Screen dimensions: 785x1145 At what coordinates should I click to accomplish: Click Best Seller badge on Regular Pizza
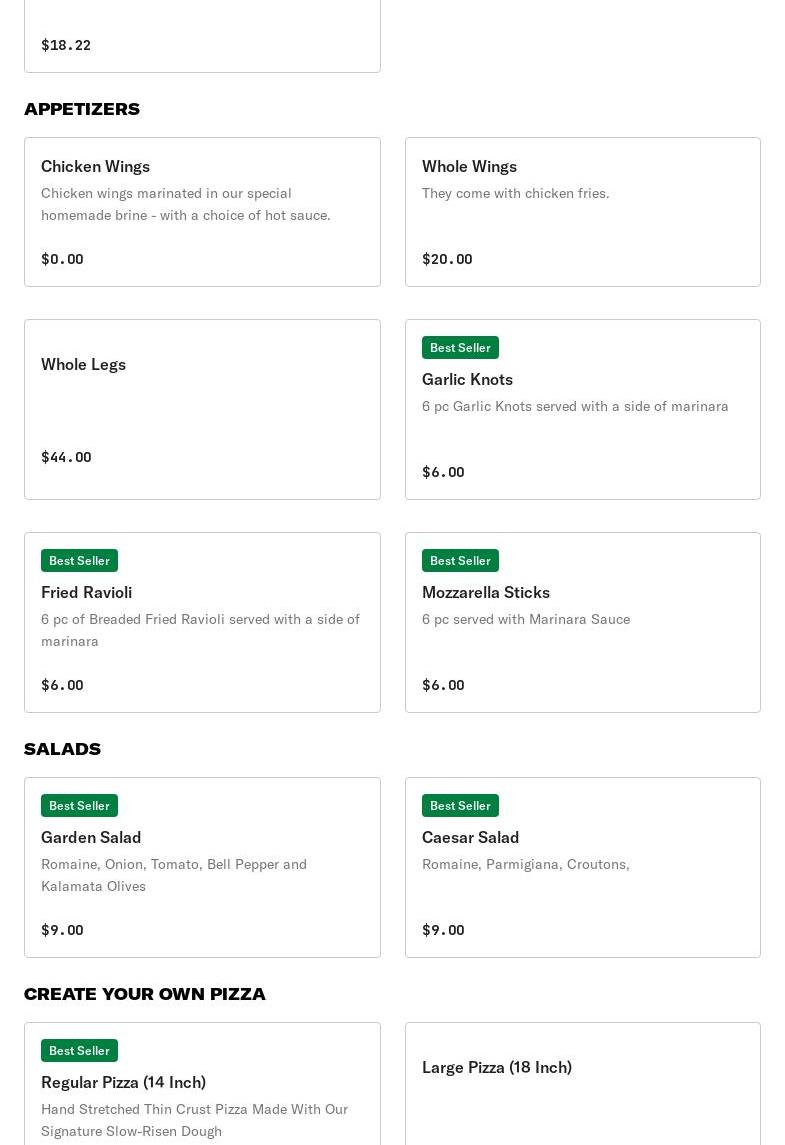[x=79, y=1051]
